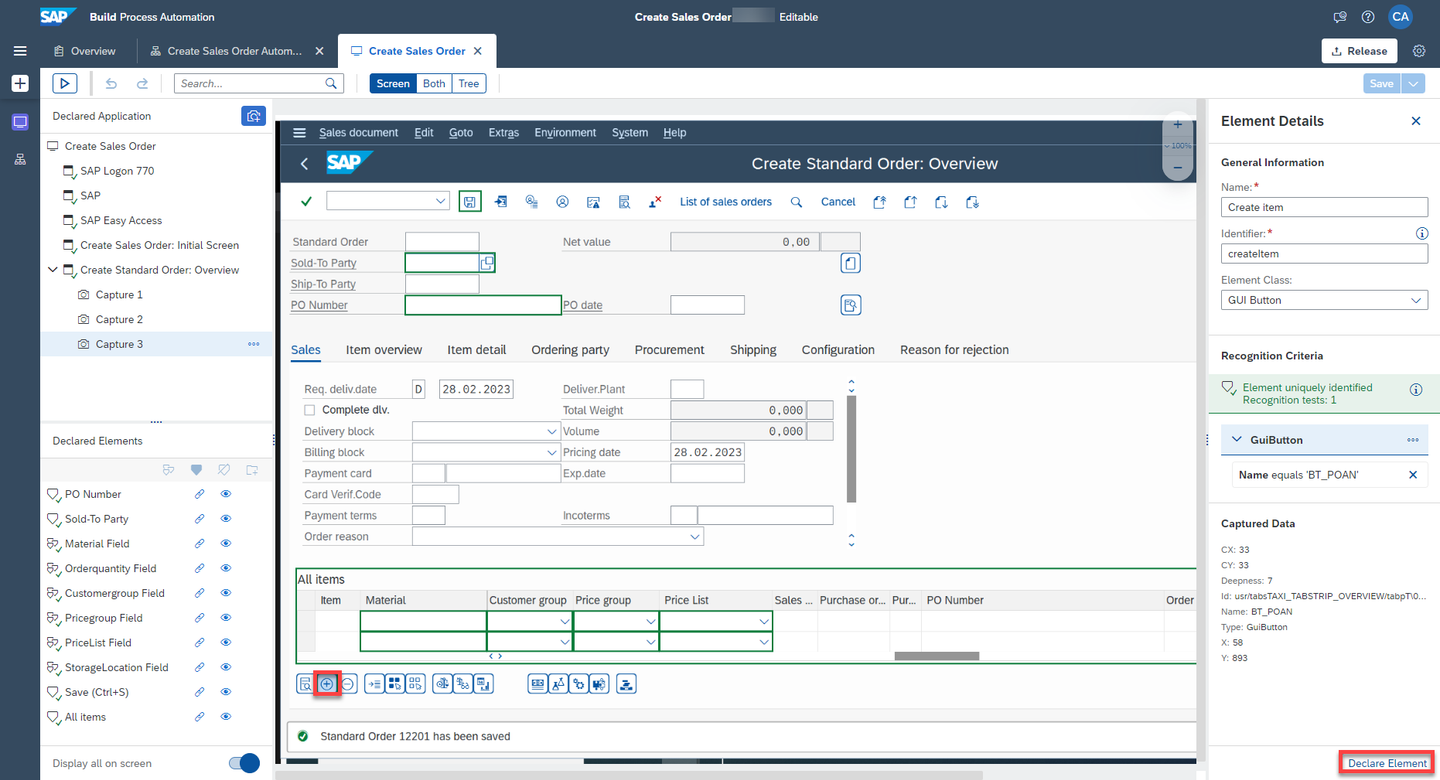Toggle visibility of Customergroup Field element
The height and width of the screenshot is (780, 1440).
226,593
